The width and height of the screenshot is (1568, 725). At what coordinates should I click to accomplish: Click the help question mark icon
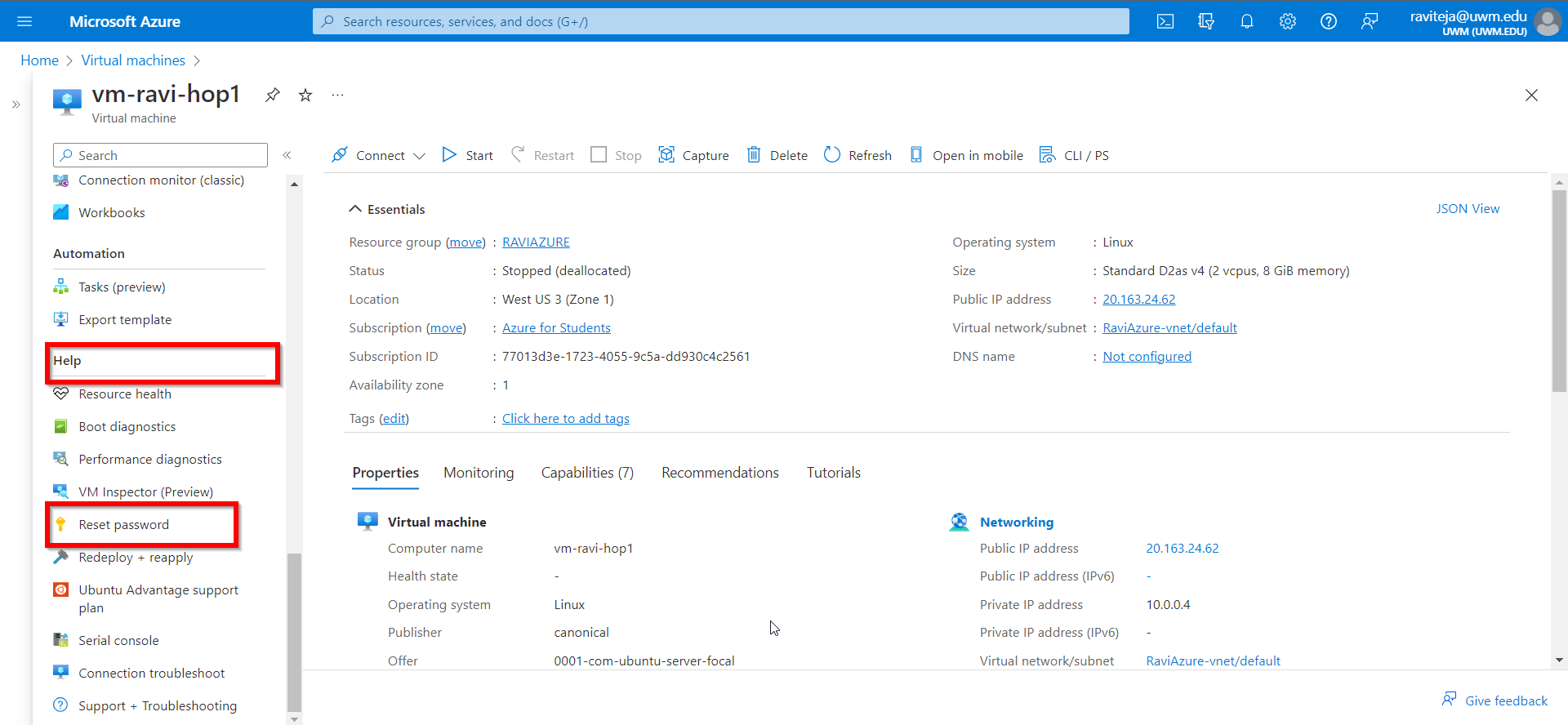pyautogui.click(x=1328, y=21)
